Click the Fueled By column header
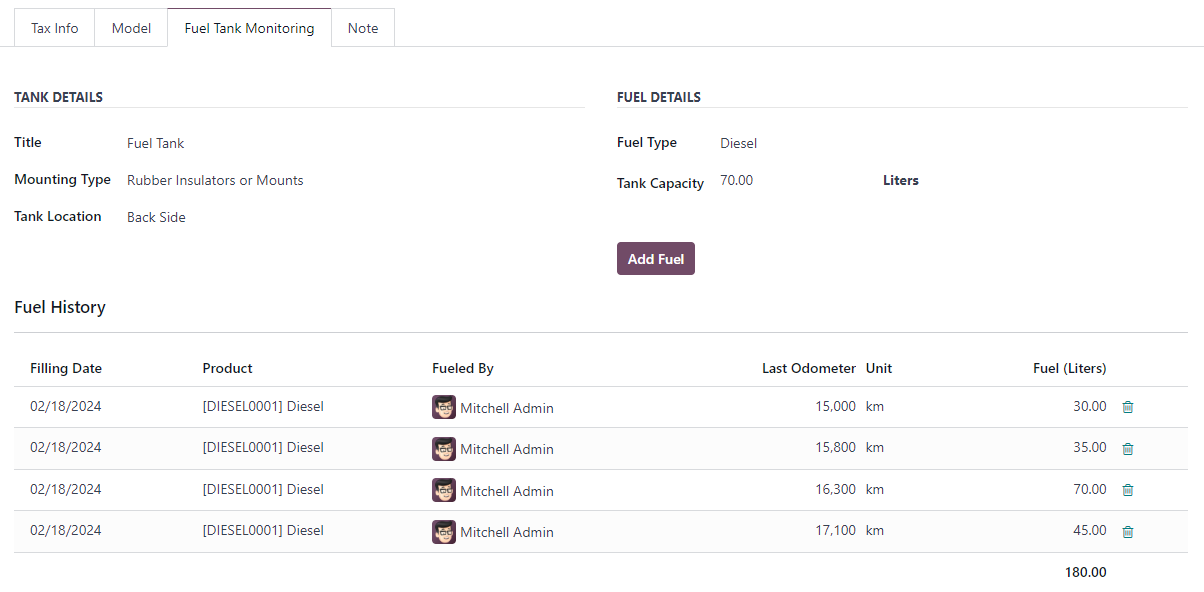This screenshot has height=592, width=1204. [463, 368]
